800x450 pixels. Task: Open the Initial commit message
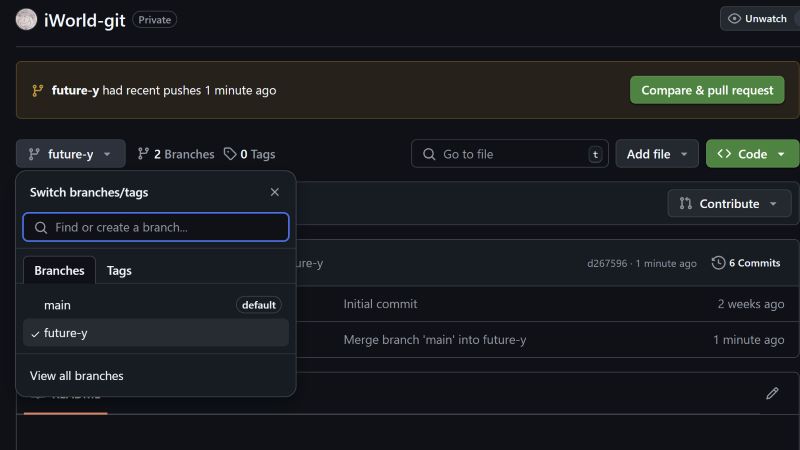[x=380, y=304]
